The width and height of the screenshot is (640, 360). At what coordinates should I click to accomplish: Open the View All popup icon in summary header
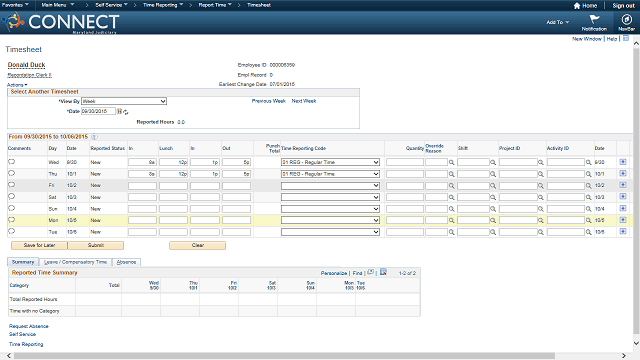click(370, 272)
